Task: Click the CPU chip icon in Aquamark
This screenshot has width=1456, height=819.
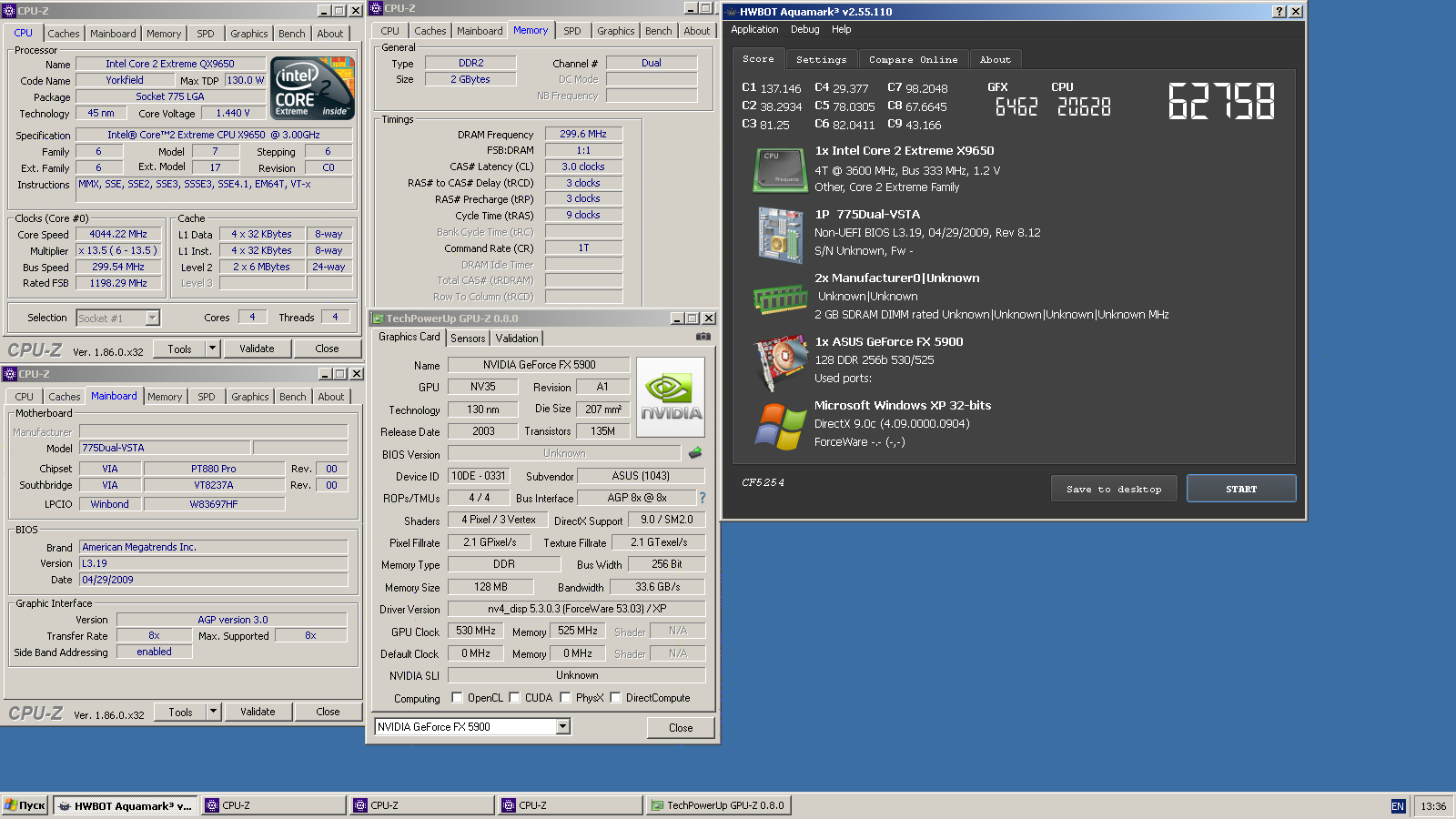Action: (x=780, y=170)
